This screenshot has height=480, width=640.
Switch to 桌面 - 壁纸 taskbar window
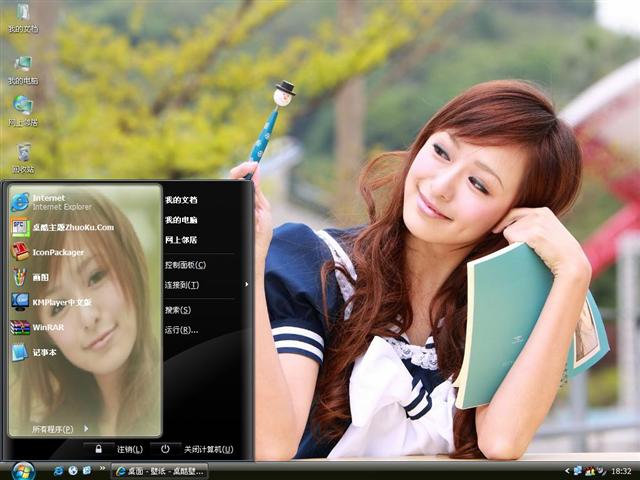[x=160, y=471]
